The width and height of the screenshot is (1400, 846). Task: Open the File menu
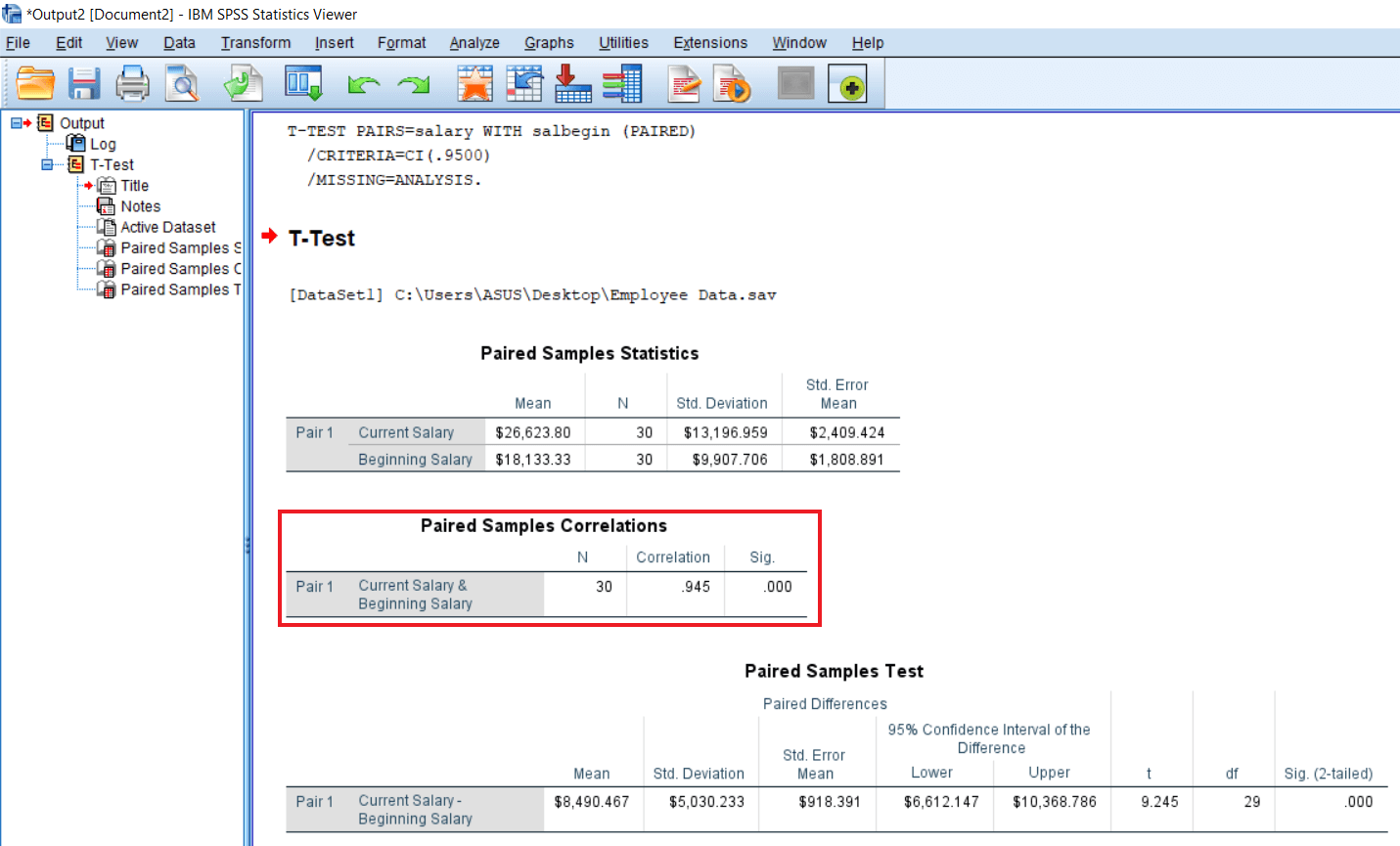coord(18,43)
